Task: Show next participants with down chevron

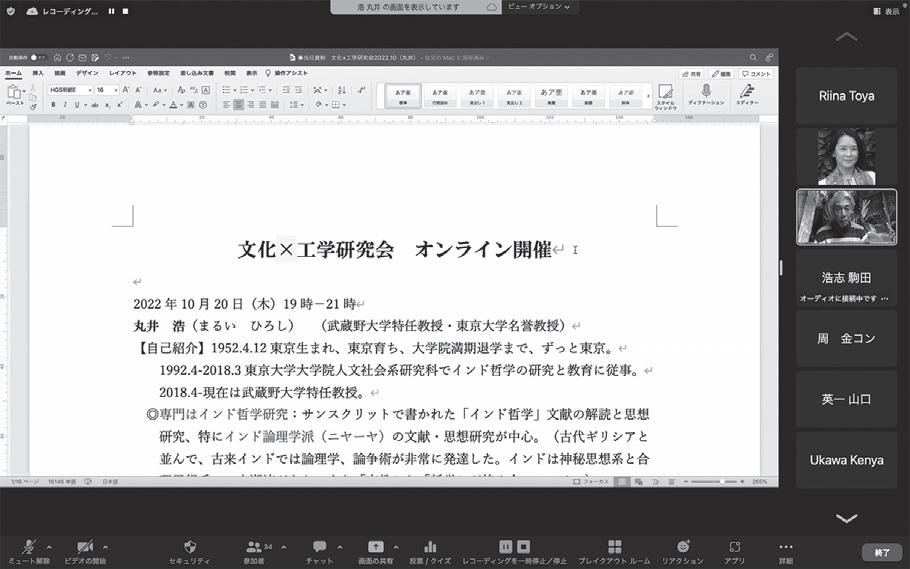Action: pyautogui.click(x=846, y=518)
